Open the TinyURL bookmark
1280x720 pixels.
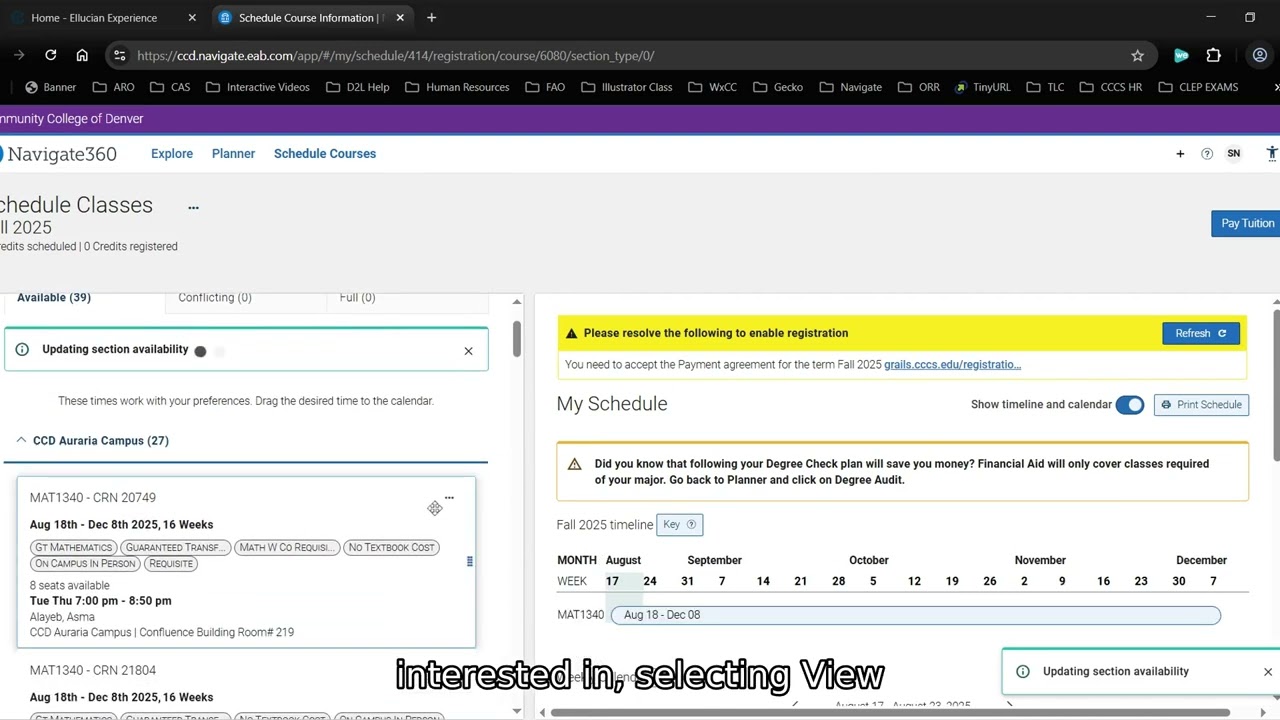(982, 87)
